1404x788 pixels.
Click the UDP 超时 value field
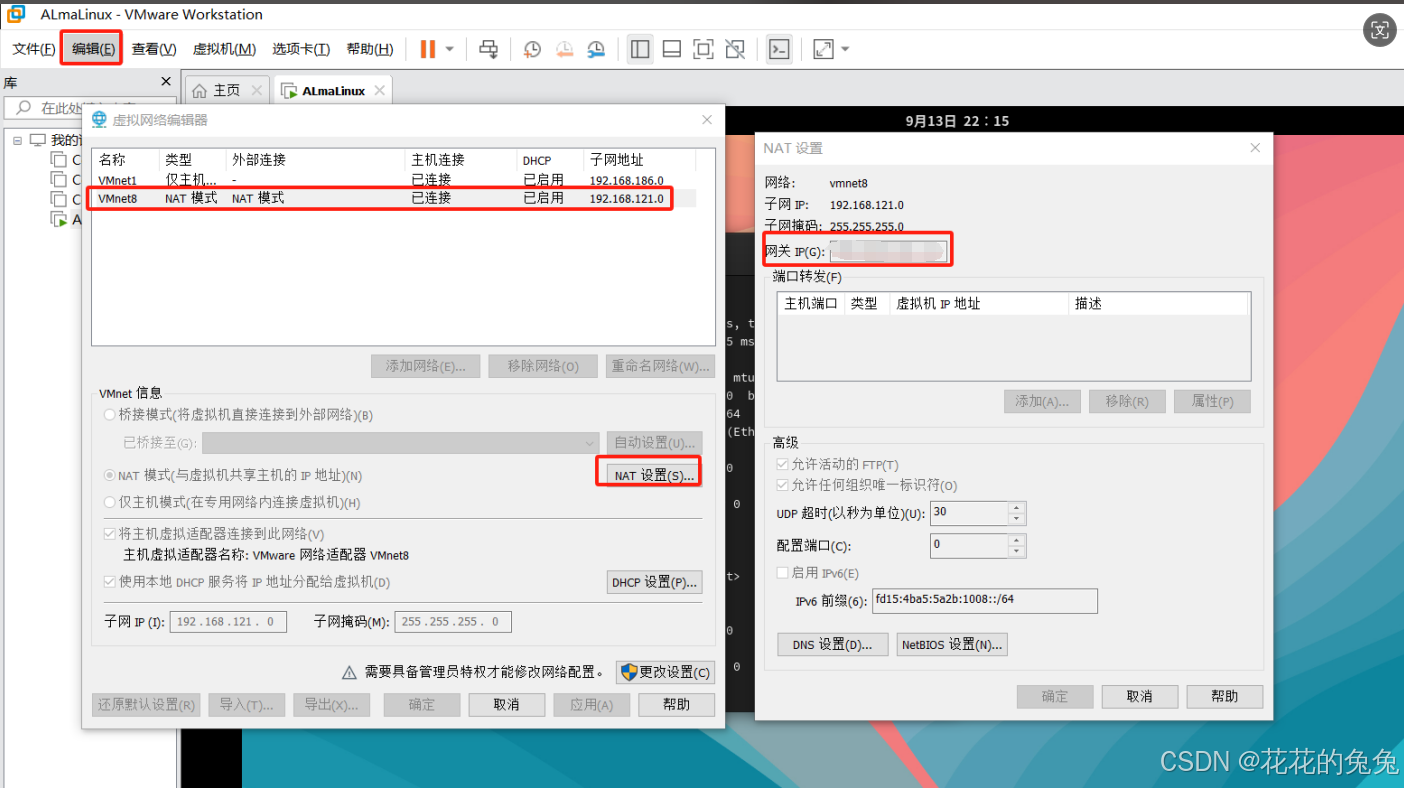click(969, 514)
